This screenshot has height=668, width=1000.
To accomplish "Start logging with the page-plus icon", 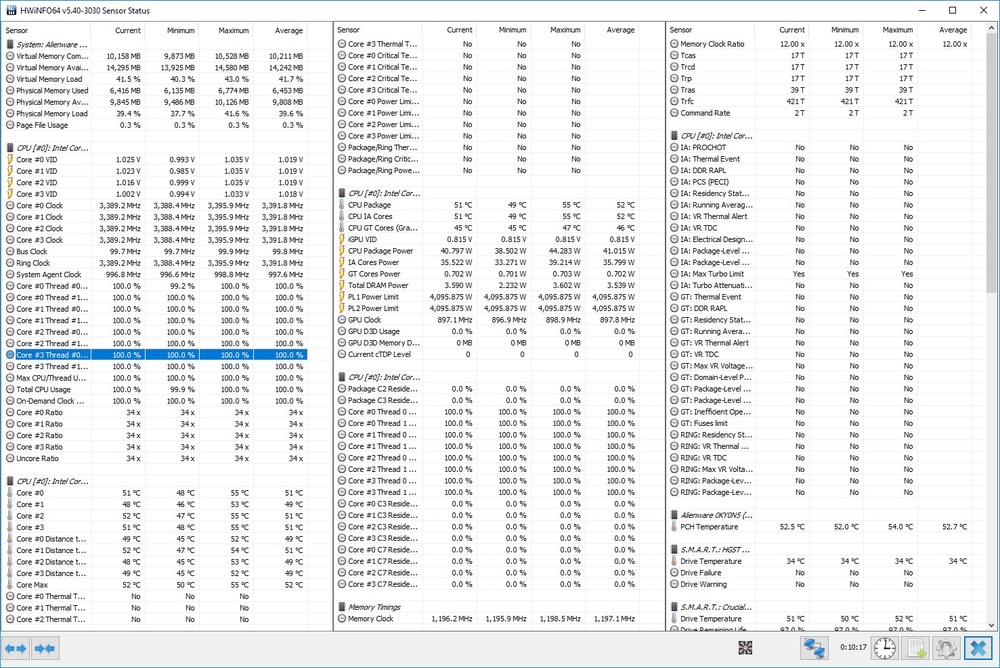I will pyautogui.click(x=914, y=648).
